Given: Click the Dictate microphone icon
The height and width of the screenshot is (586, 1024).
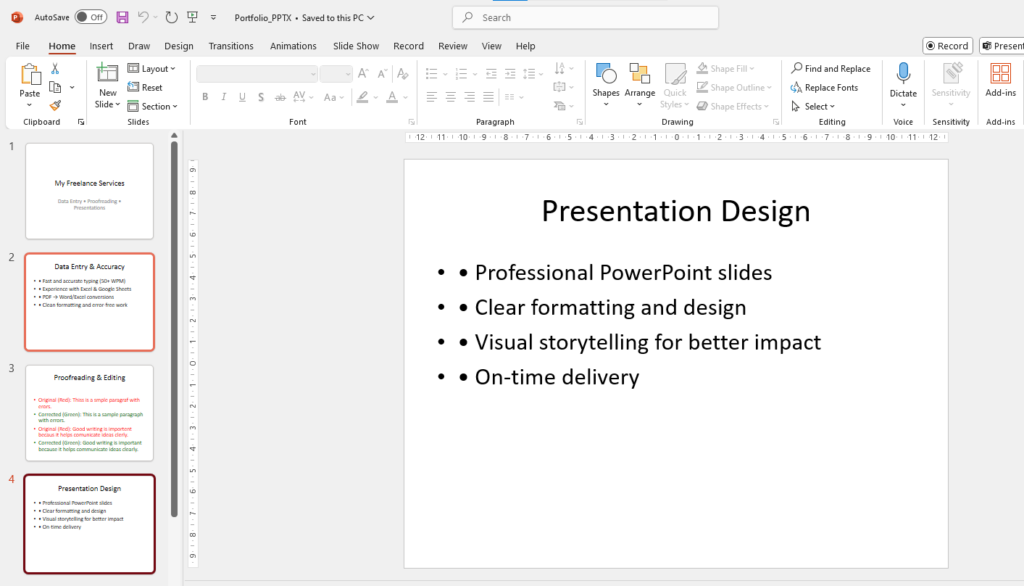Looking at the screenshot, I should click(x=903, y=74).
